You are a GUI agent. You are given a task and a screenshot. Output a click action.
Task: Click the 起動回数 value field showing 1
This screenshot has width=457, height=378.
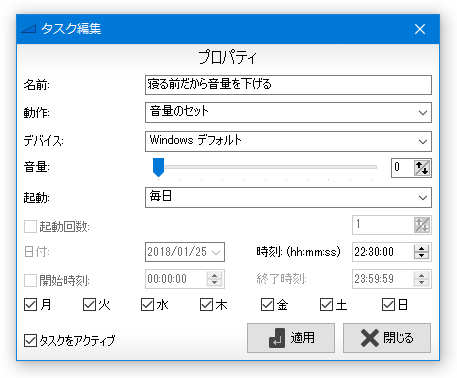(x=383, y=225)
